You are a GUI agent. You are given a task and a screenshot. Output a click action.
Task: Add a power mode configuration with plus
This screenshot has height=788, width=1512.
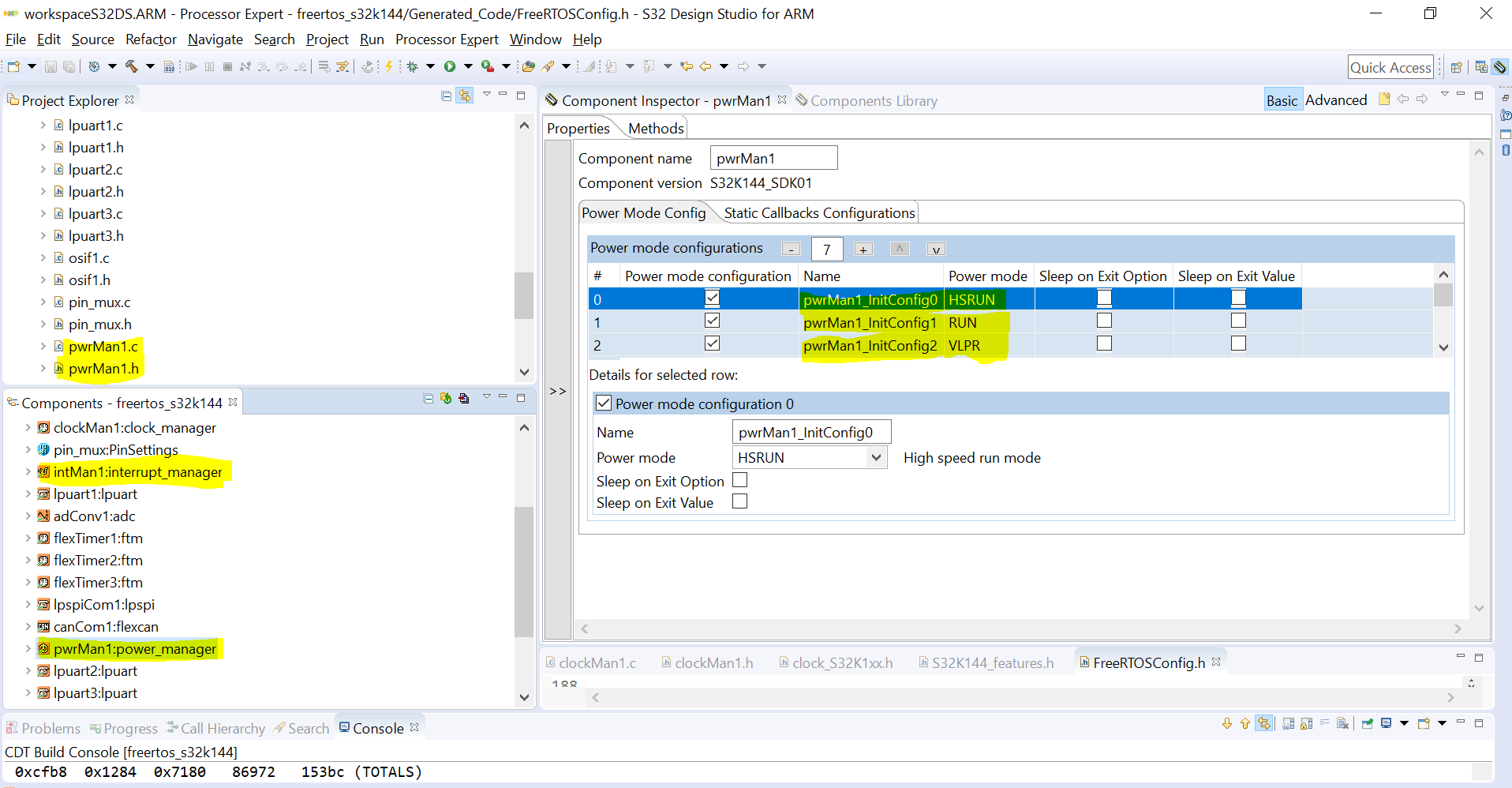tap(863, 250)
